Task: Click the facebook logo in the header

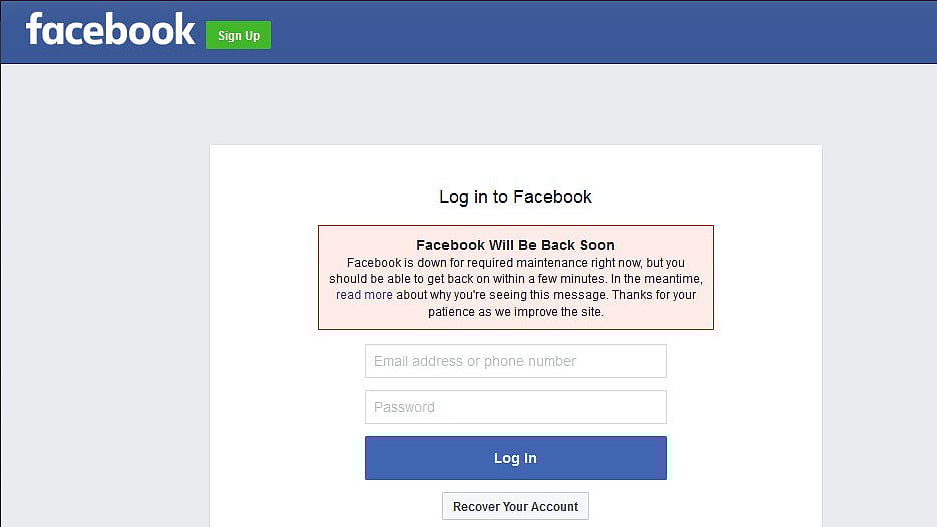Action: pyautogui.click(x=111, y=29)
